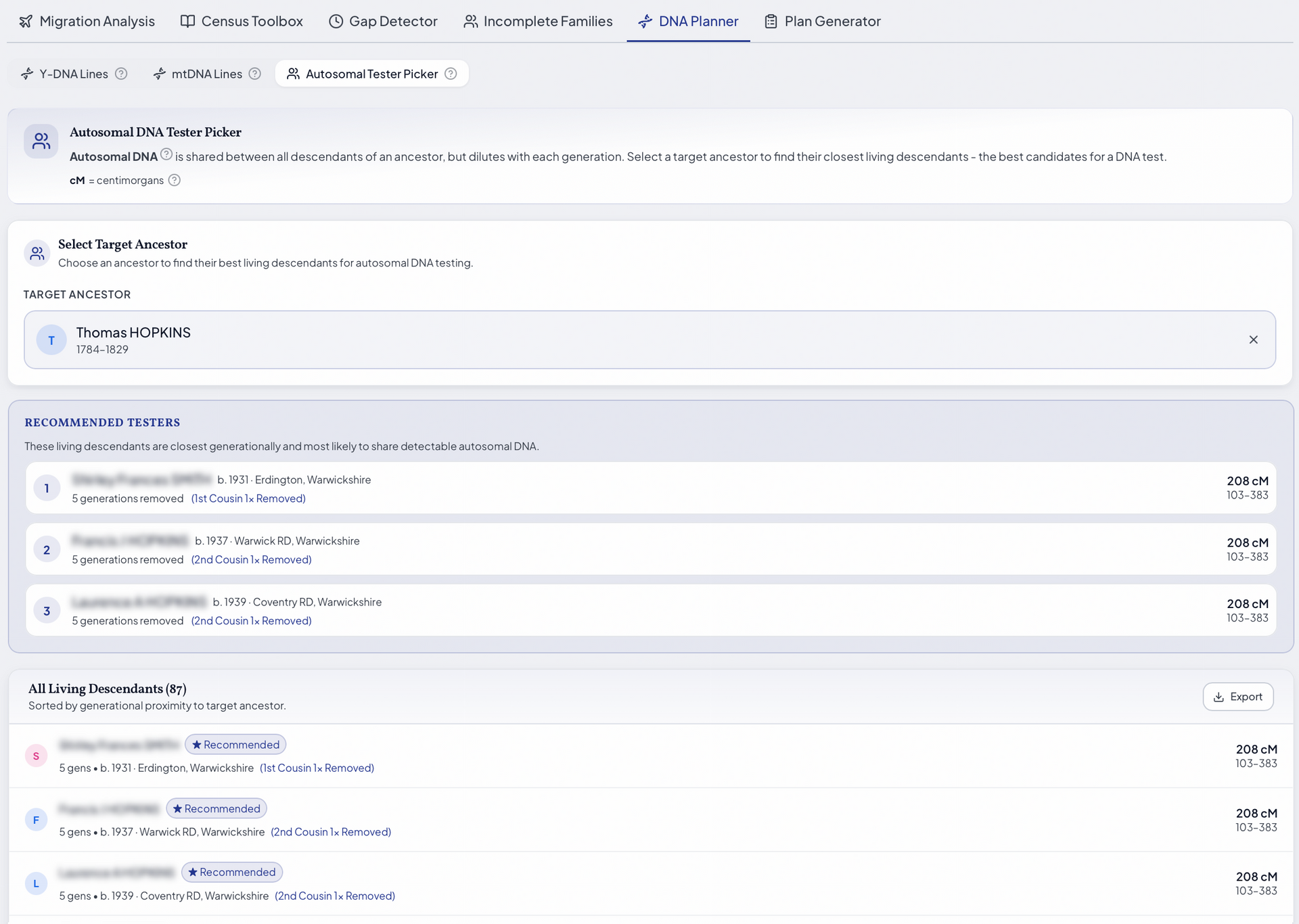Click help icon after Autosomal DNA term
This screenshot has width=1299, height=924.
point(166,154)
